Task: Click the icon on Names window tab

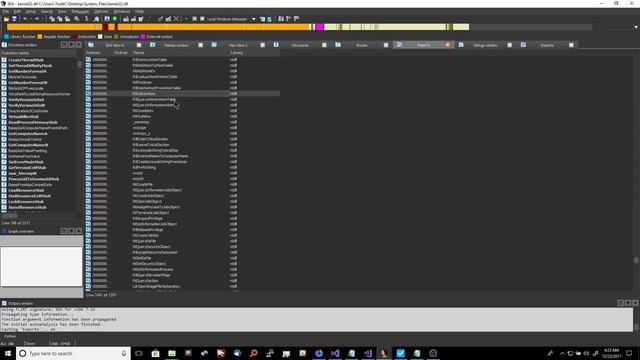Action: 153,45
